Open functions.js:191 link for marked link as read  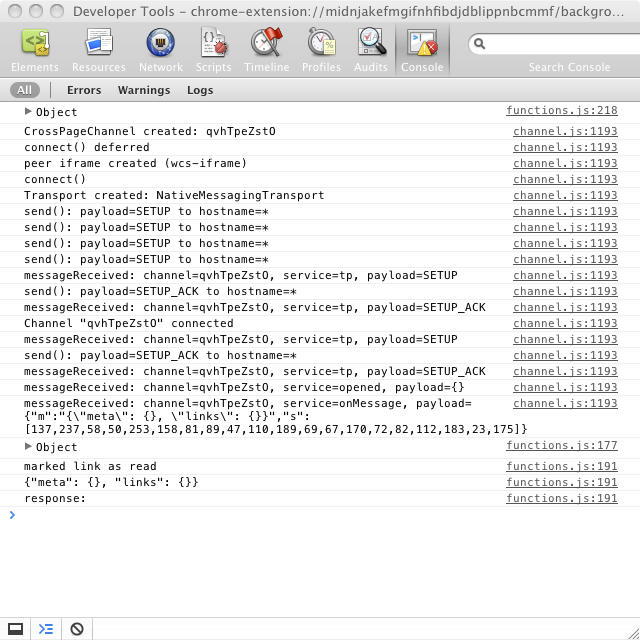tap(562, 466)
